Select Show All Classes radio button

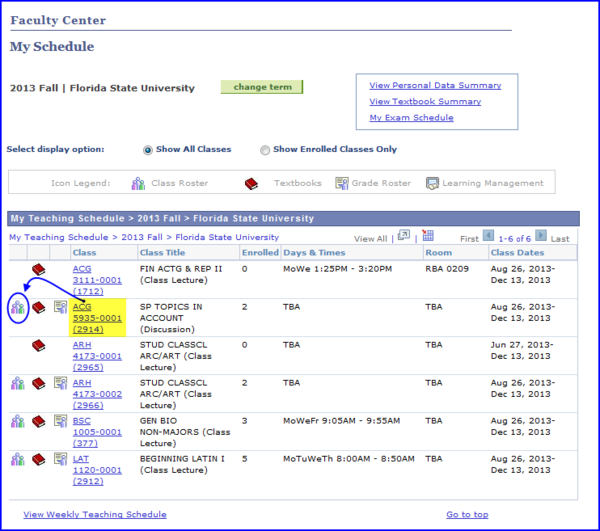click(148, 150)
